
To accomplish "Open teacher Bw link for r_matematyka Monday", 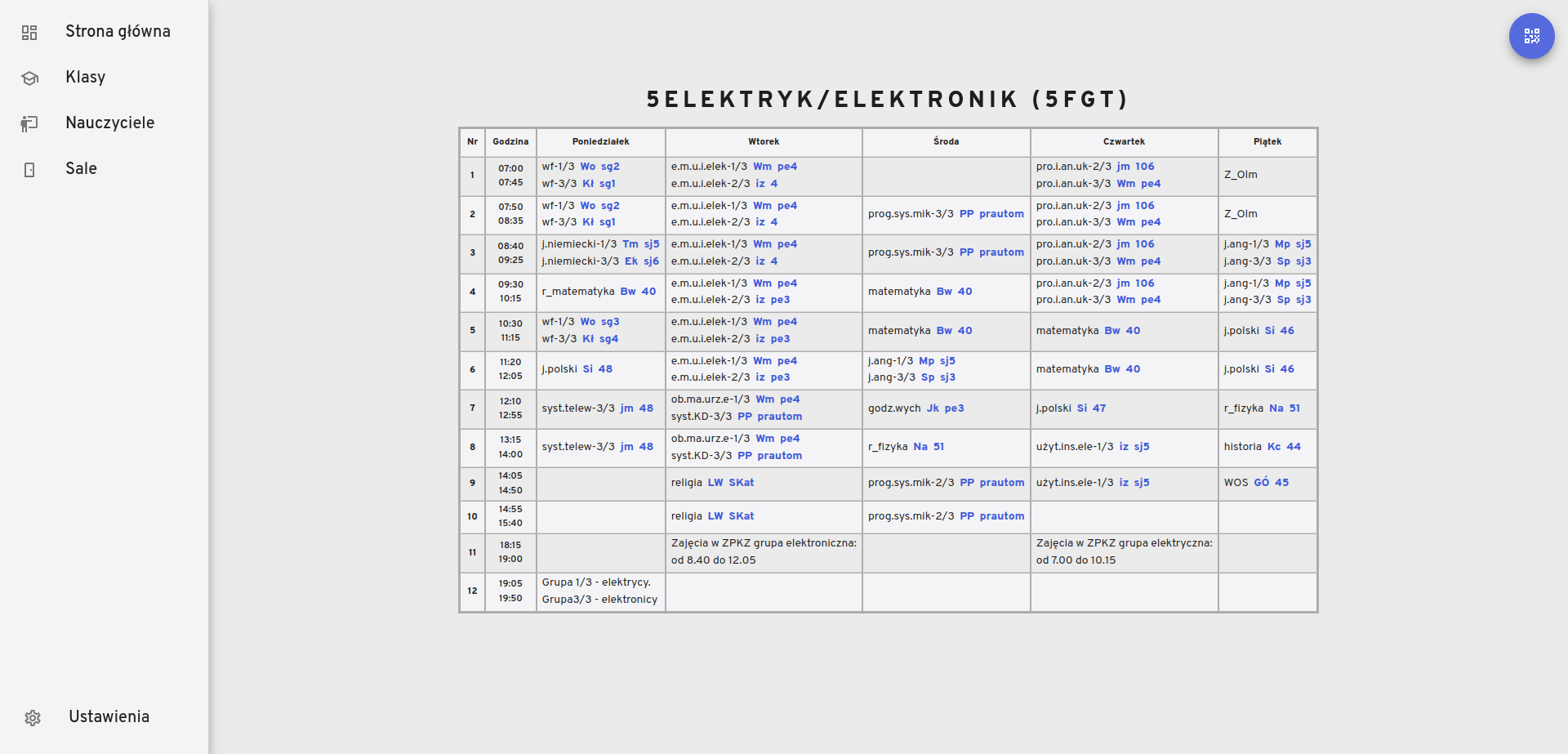I will [x=628, y=292].
